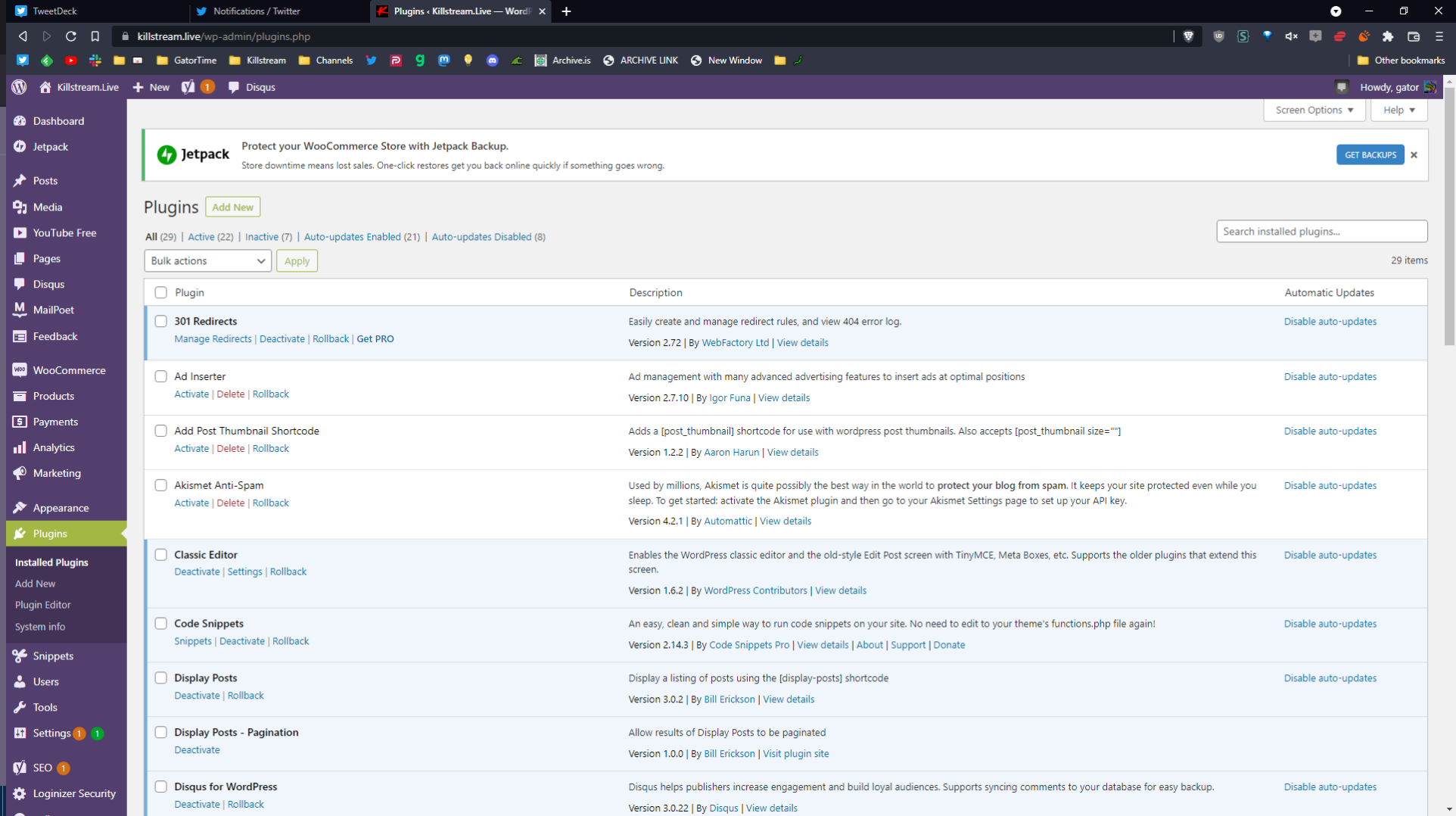1456x816 pixels.
Task: Filter plugins by Active (22)
Action: pyautogui.click(x=210, y=237)
